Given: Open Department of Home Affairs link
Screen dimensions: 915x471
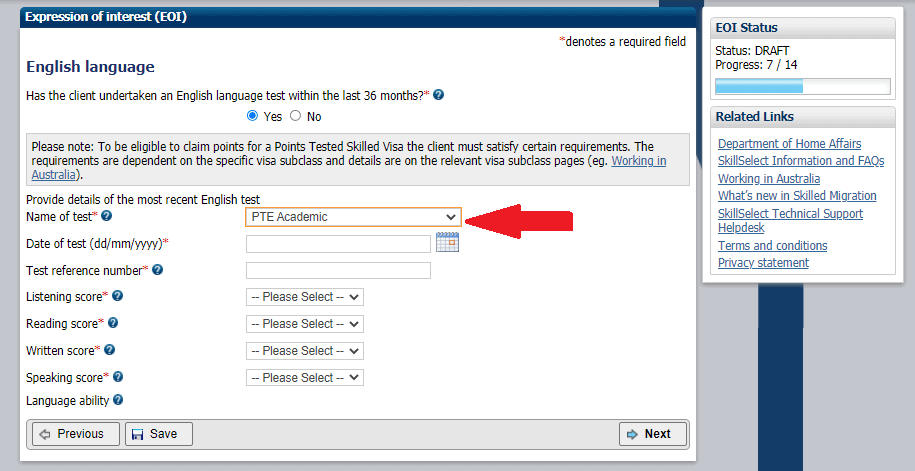Looking at the screenshot, I should [x=789, y=144].
